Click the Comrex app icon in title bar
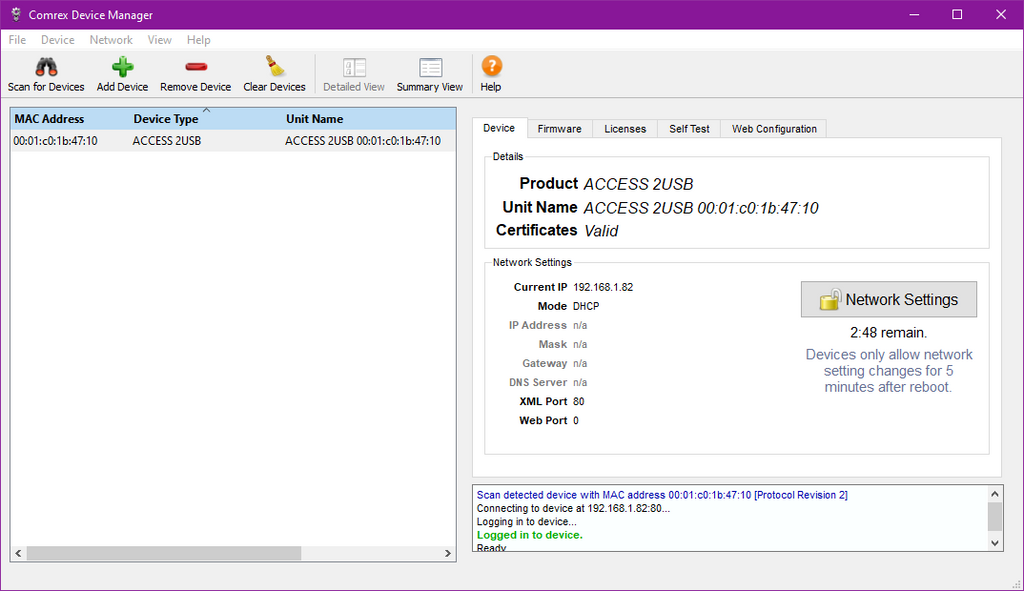1024x591 pixels. 16,14
